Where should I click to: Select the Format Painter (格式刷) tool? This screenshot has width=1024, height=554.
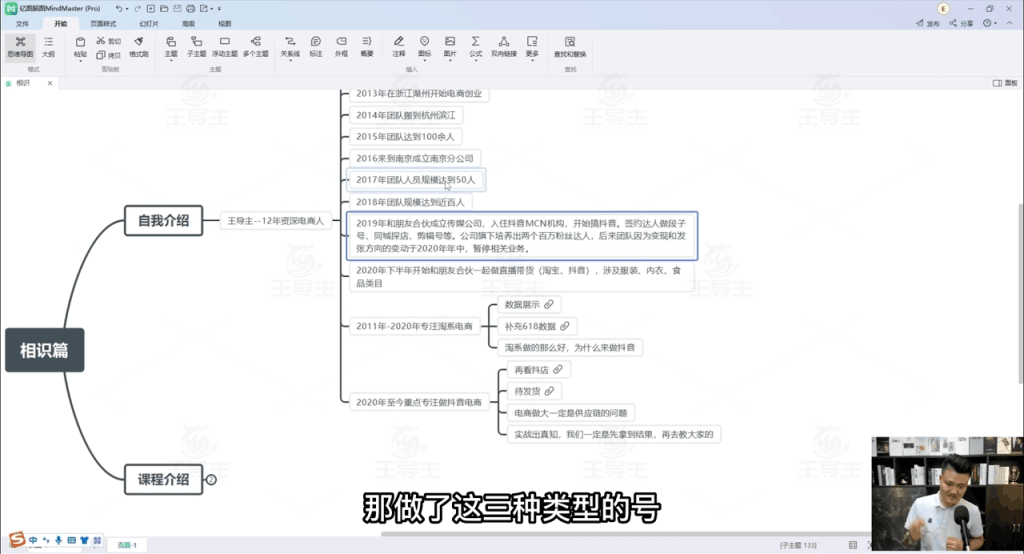coord(138,46)
